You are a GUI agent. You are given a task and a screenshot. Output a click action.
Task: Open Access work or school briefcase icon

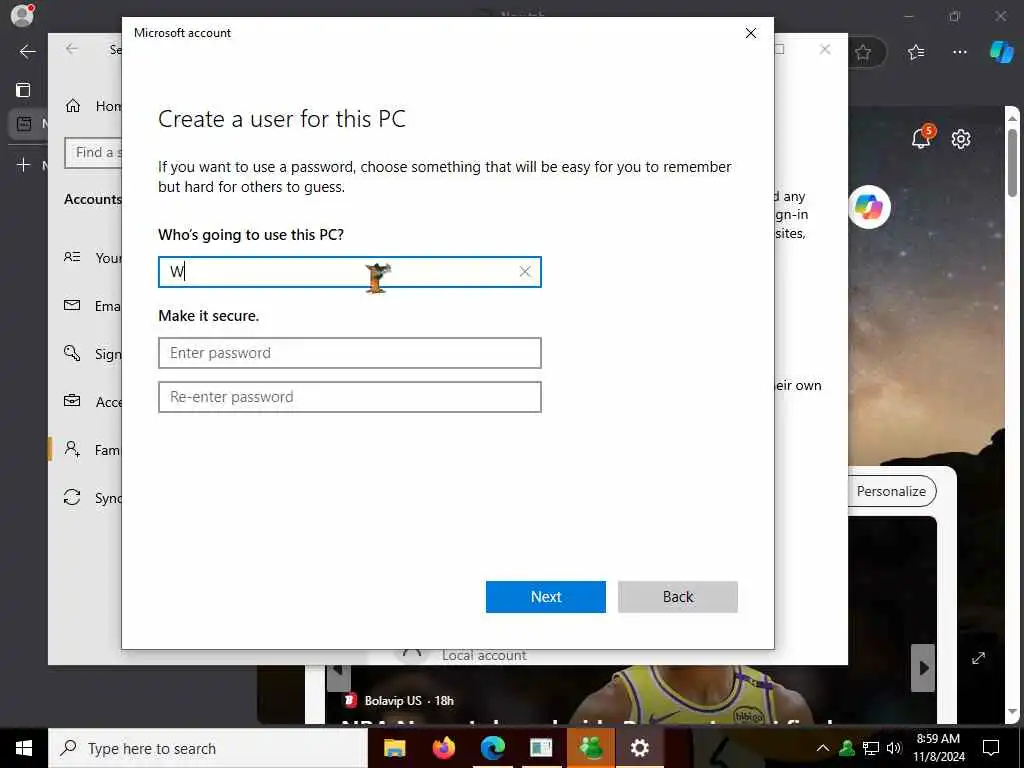(x=72, y=401)
